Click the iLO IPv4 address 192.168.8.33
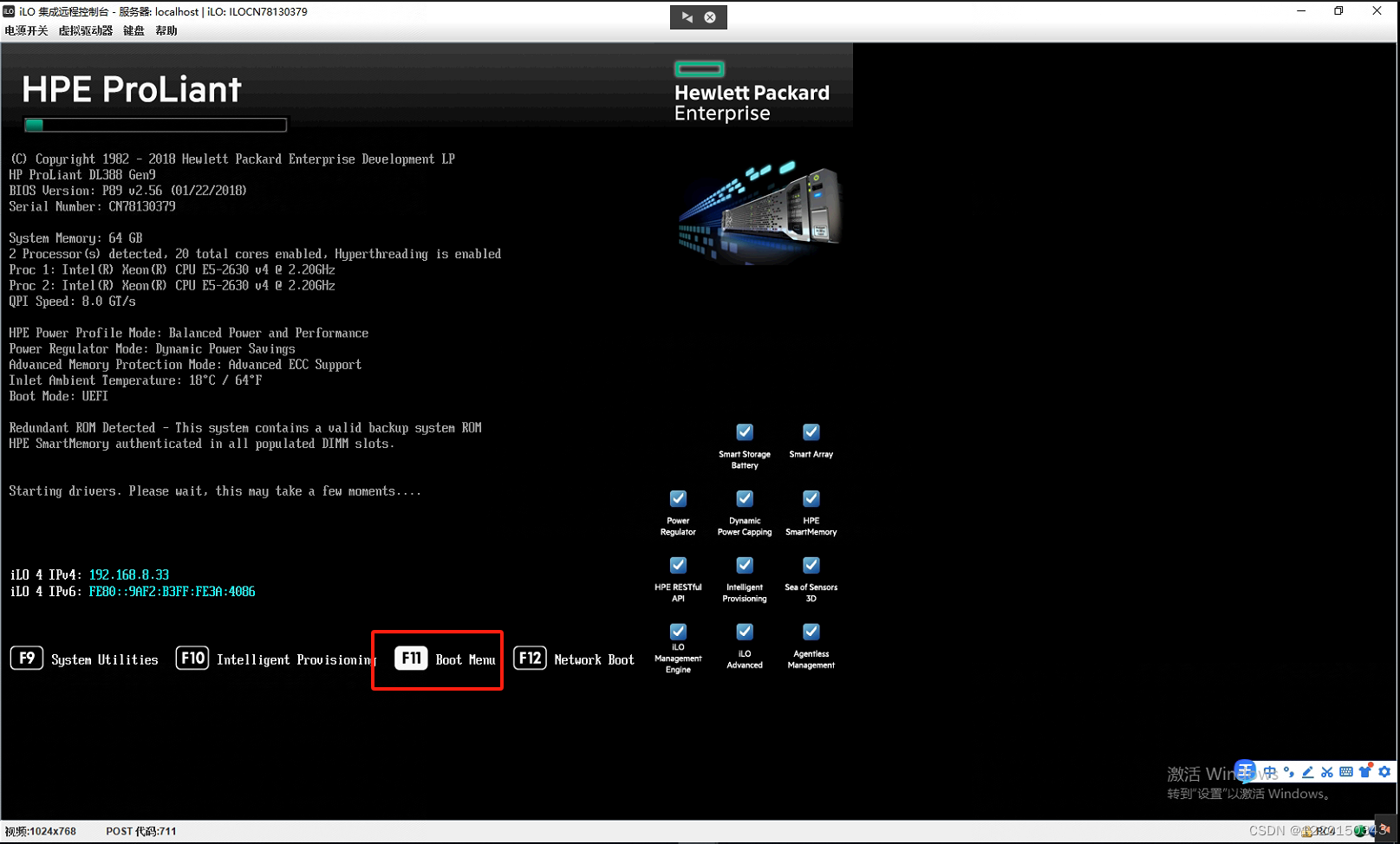 pos(129,575)
